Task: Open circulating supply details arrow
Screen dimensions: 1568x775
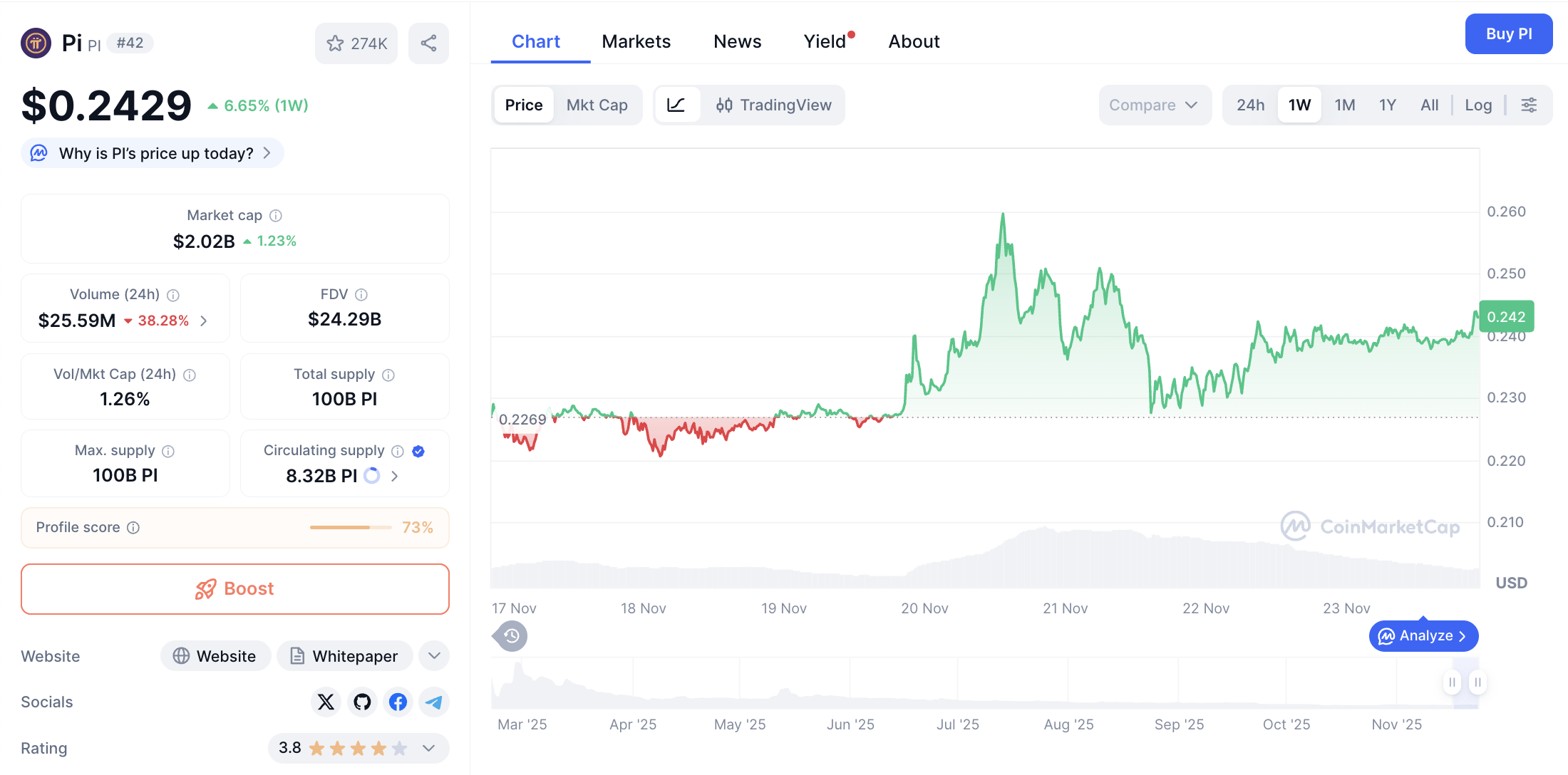Action: tap(394, 476)
